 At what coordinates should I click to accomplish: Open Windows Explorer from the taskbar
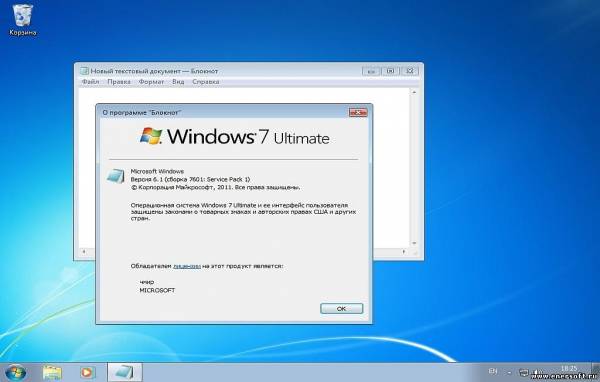tap(52, 372)
